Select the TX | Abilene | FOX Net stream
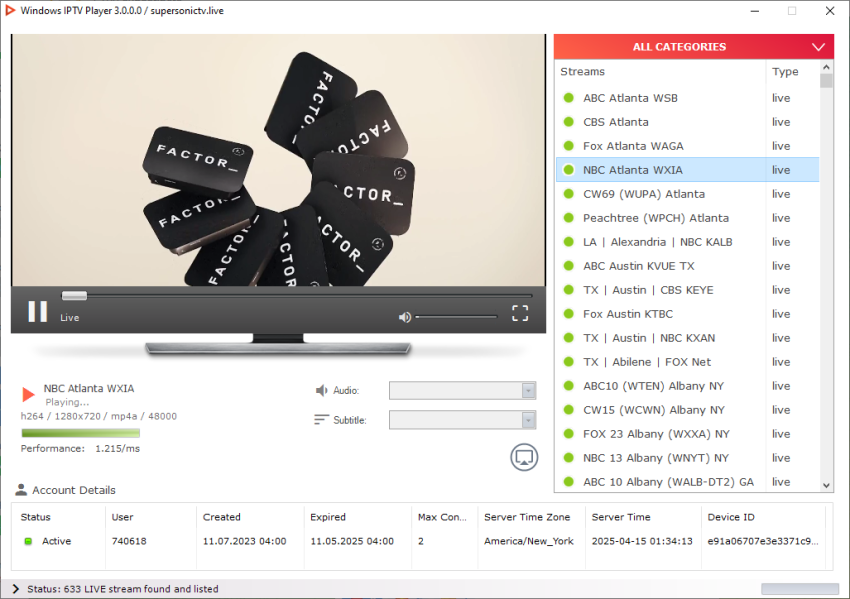The height and width of the screenshot is (599, 850). [x=687, y=362]
